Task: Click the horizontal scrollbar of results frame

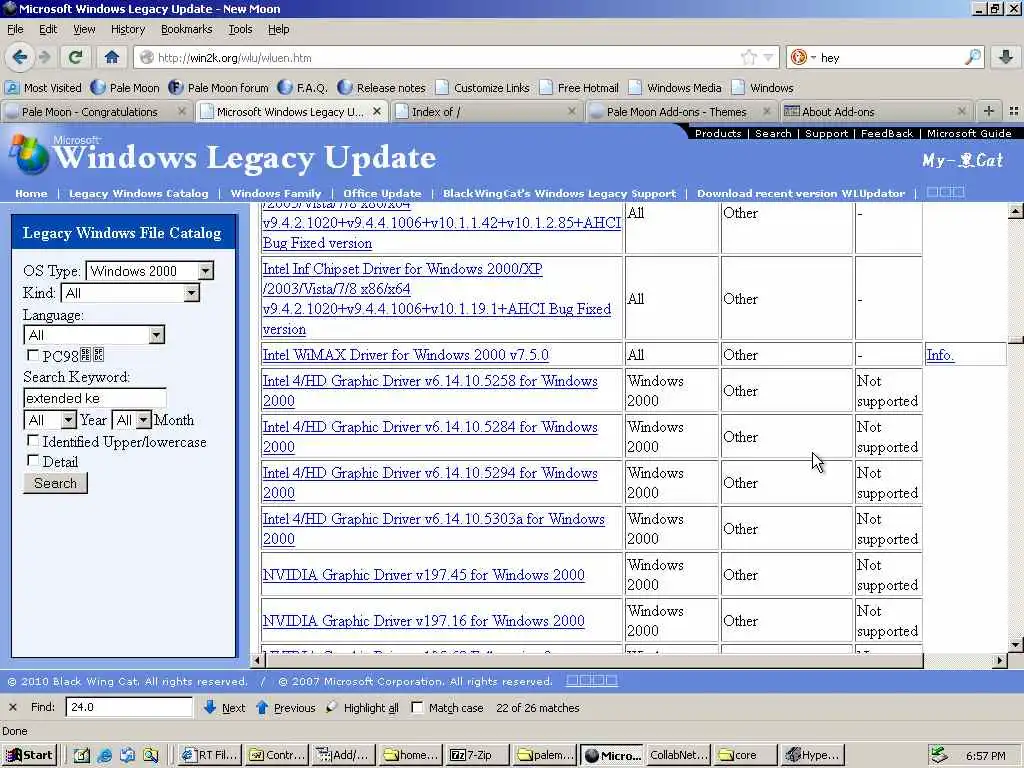Action: [x=594, y=660]
